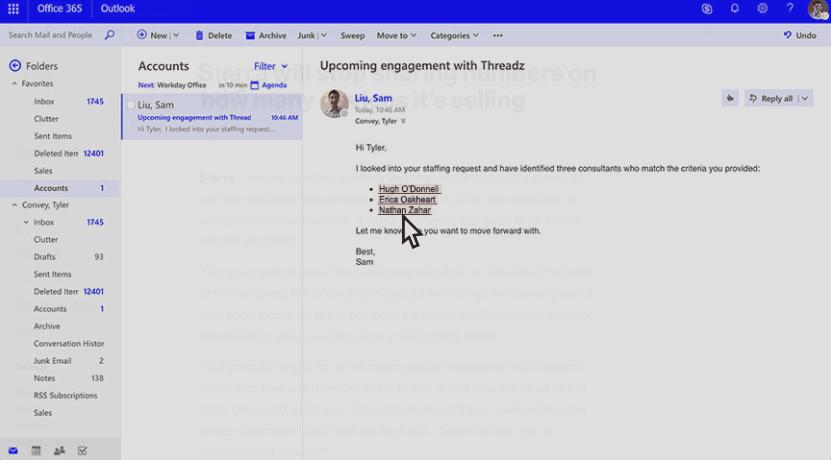Create a New message

click(152, 36)
